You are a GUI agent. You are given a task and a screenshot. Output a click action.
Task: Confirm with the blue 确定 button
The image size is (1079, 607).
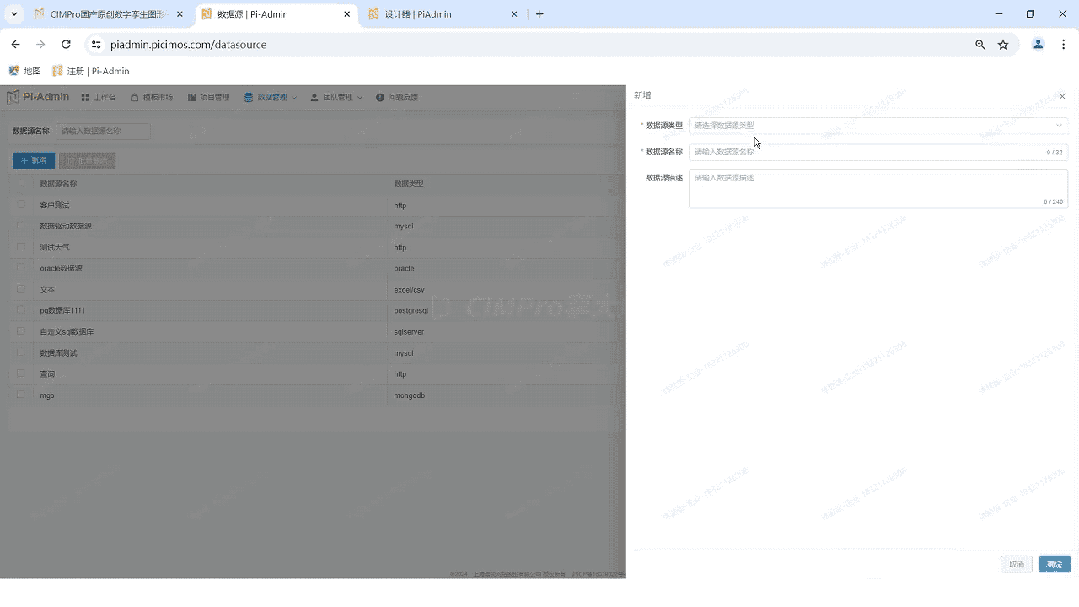pyautogui.click(x=1054, y=564)
